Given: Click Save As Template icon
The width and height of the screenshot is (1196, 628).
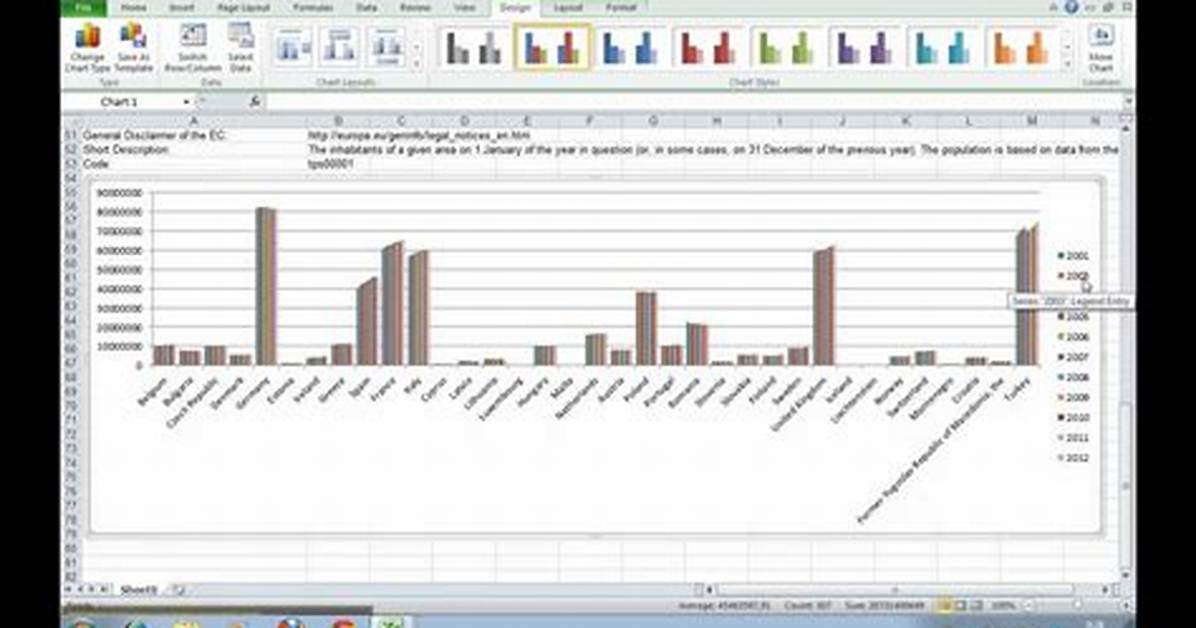Looking at the screenshot, I should click(133, 48).
